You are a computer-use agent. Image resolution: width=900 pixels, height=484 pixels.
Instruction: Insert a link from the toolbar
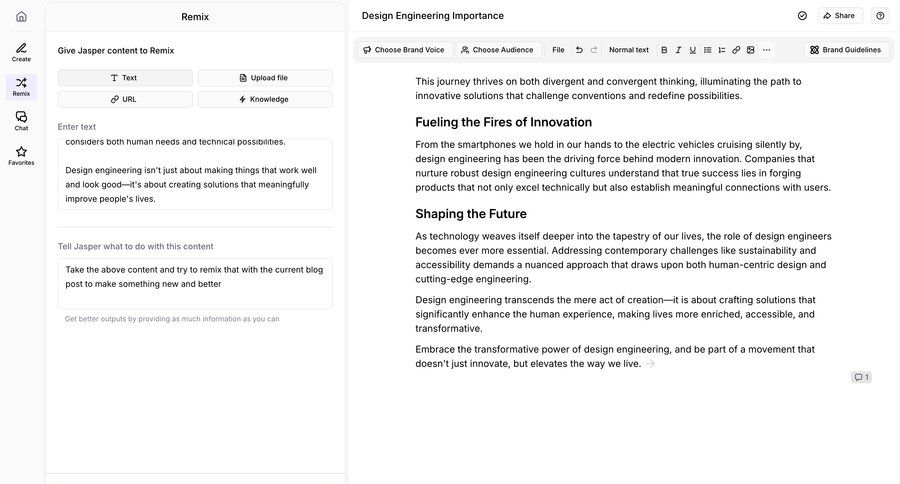click(736, 50)
